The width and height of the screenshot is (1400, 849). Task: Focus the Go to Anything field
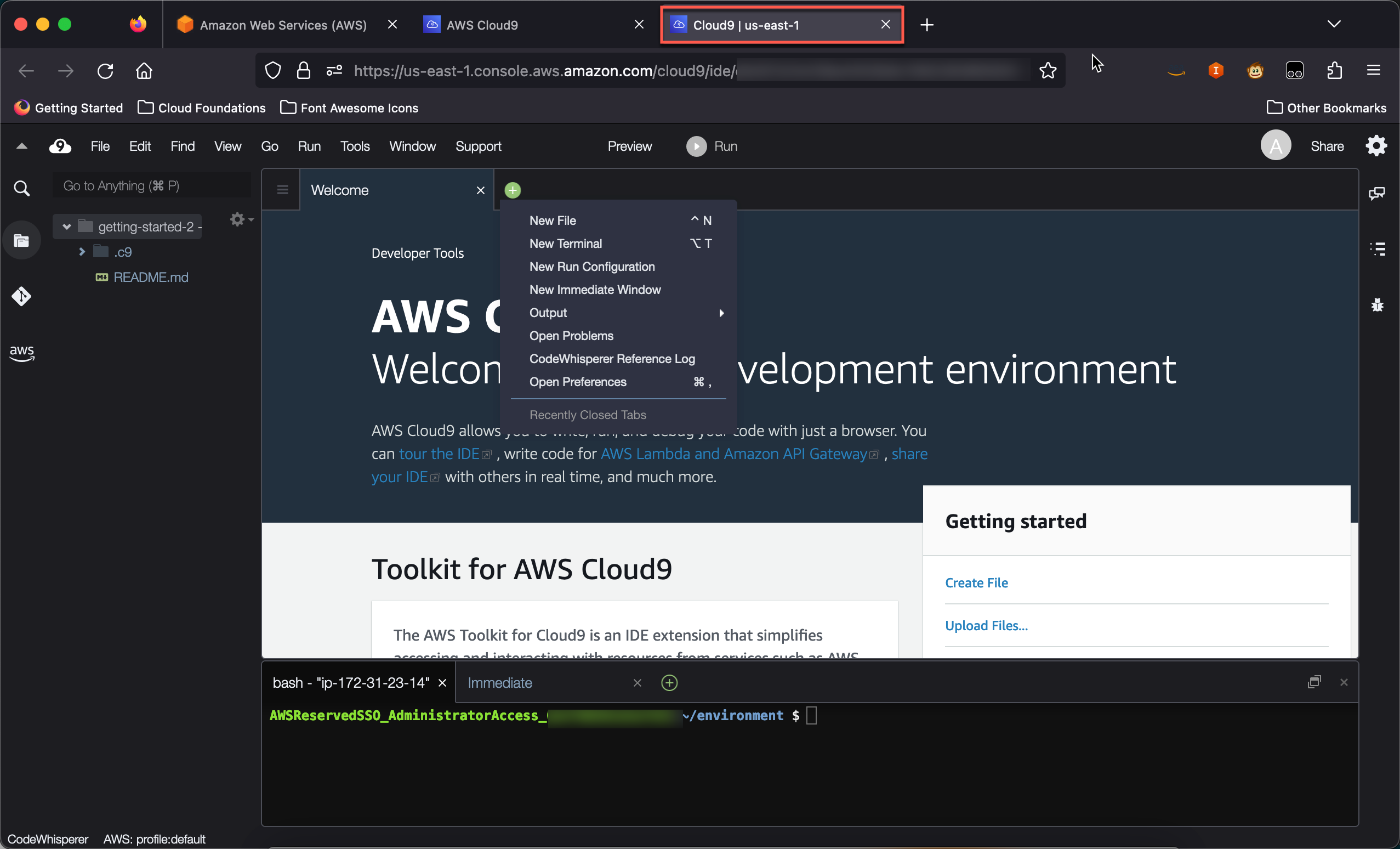coord(152,186)
